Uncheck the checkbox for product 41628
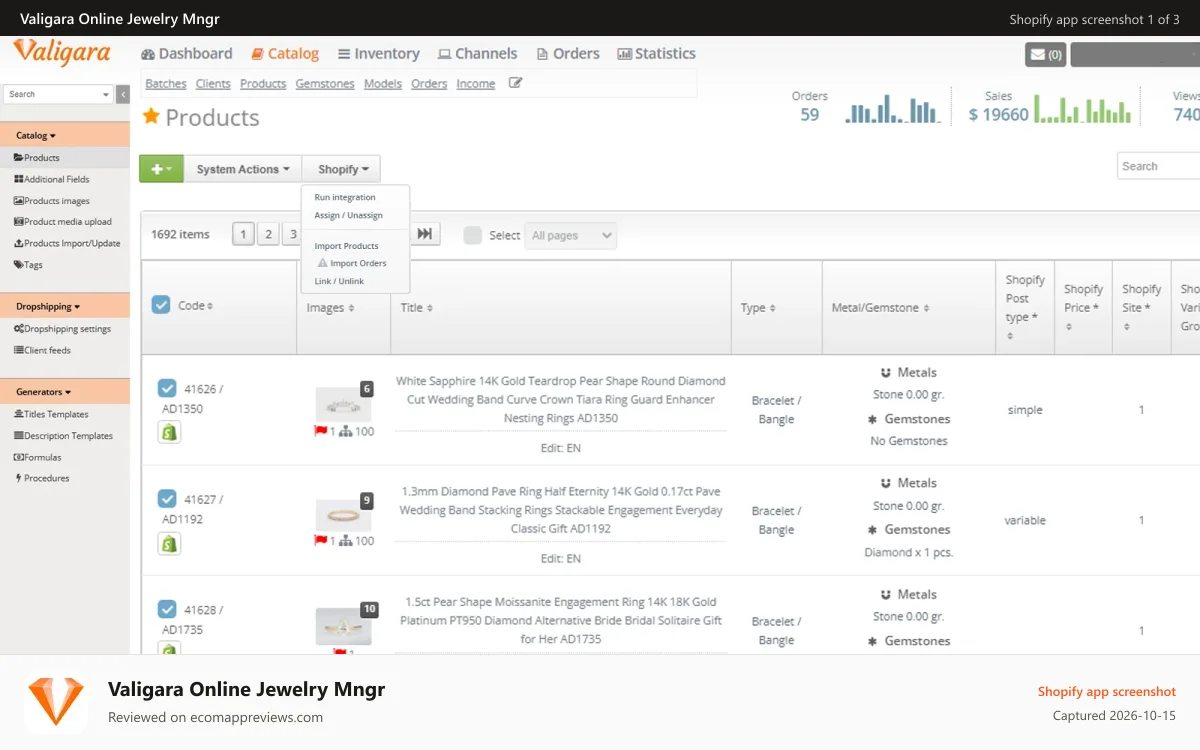 167,609
